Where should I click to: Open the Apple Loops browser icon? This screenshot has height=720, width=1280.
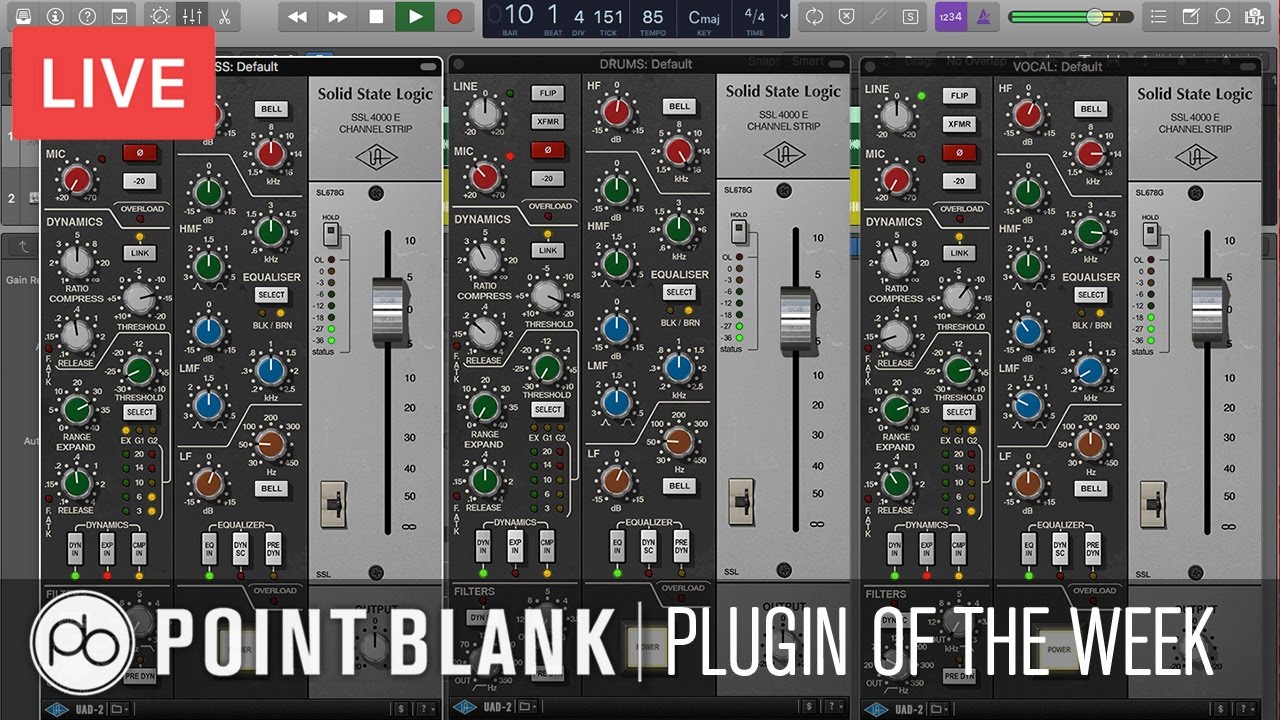(x=1222, y=16)
